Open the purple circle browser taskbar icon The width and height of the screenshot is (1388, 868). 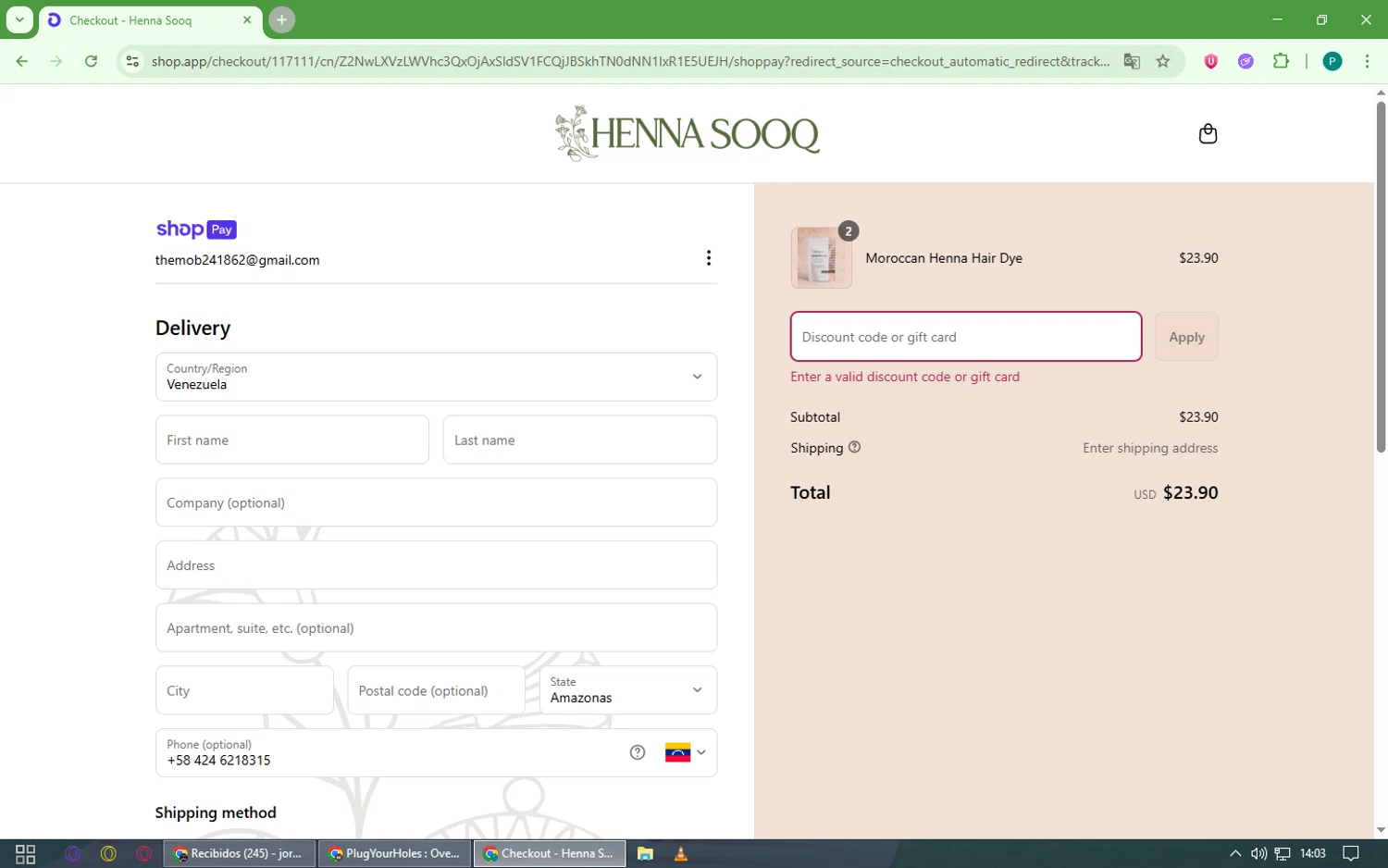coord(73,853)
